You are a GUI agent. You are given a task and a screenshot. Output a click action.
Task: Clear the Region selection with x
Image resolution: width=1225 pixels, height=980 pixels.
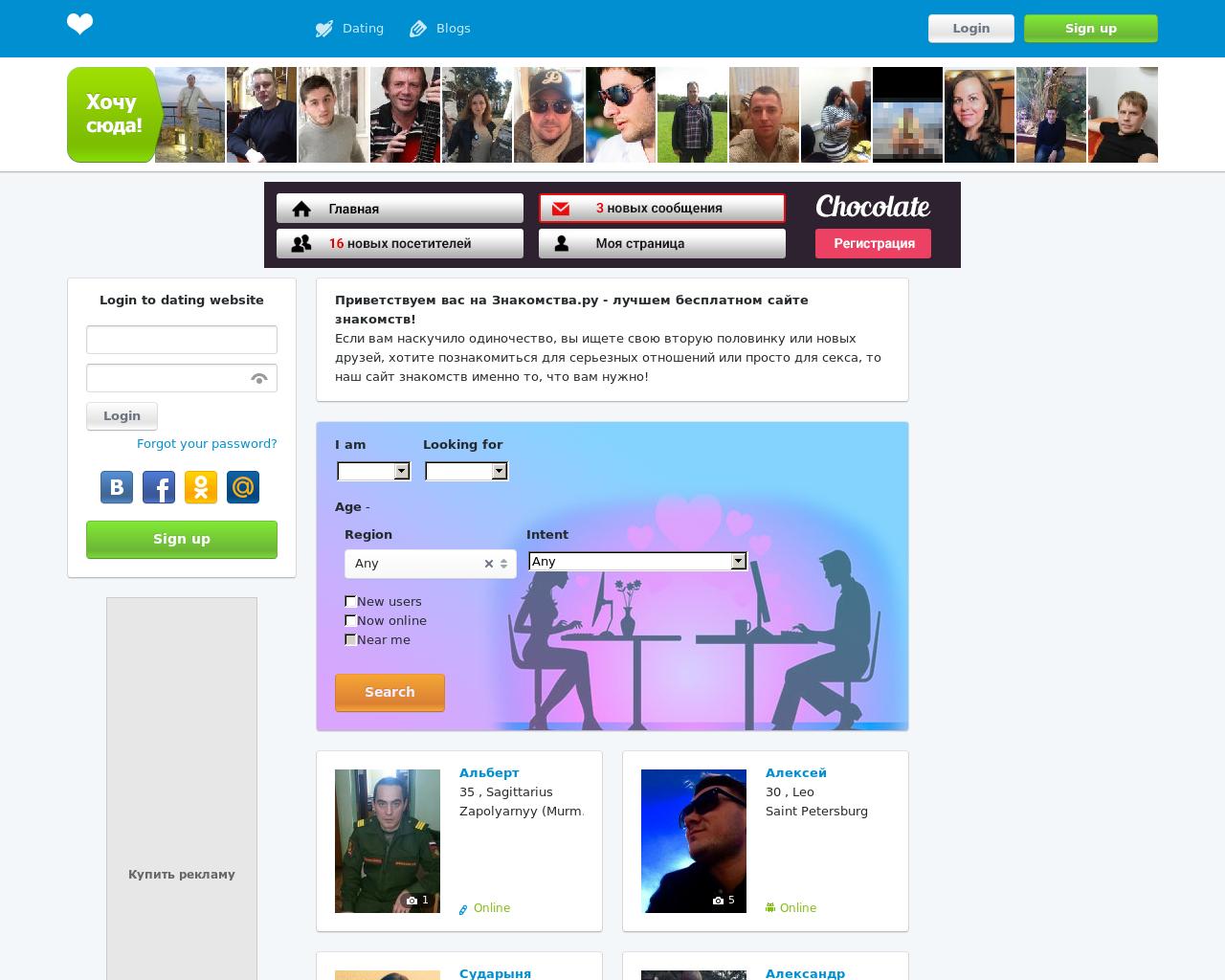[489, 564]
